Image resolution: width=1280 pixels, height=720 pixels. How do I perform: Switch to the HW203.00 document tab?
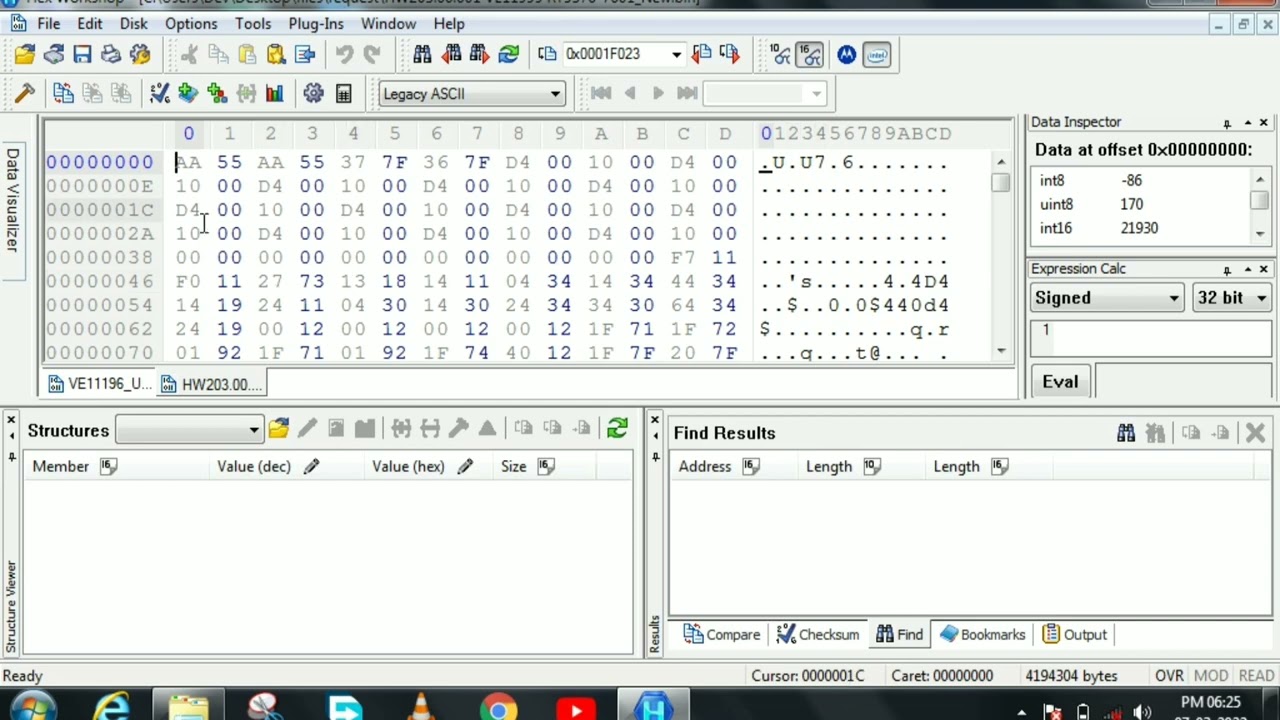click(210, 384)
